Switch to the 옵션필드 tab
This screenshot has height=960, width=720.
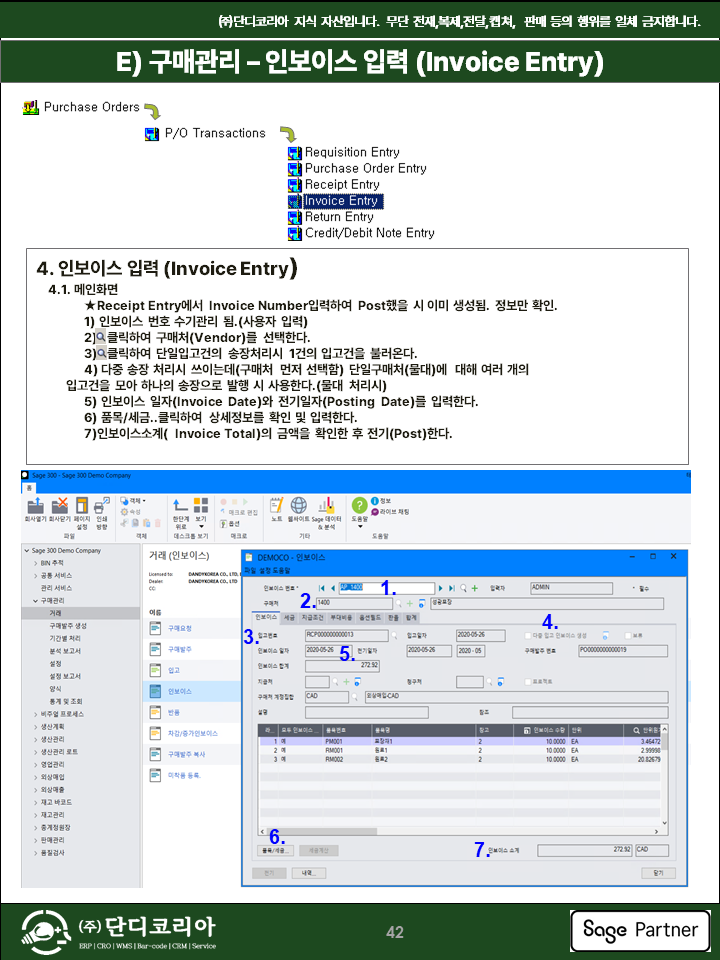coord(370,618)
